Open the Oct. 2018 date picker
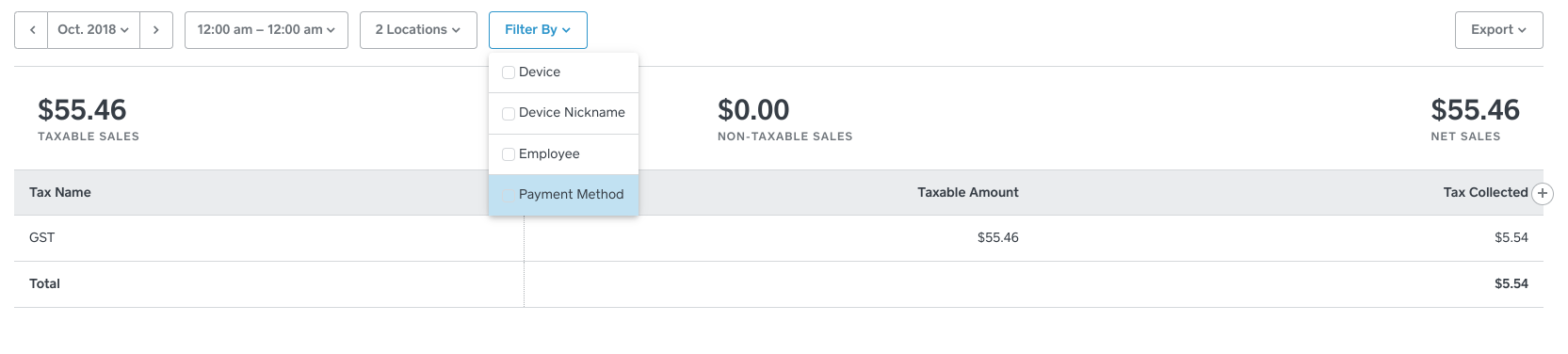Screen dimensions: 1568x354 click(x=93, y=30)
